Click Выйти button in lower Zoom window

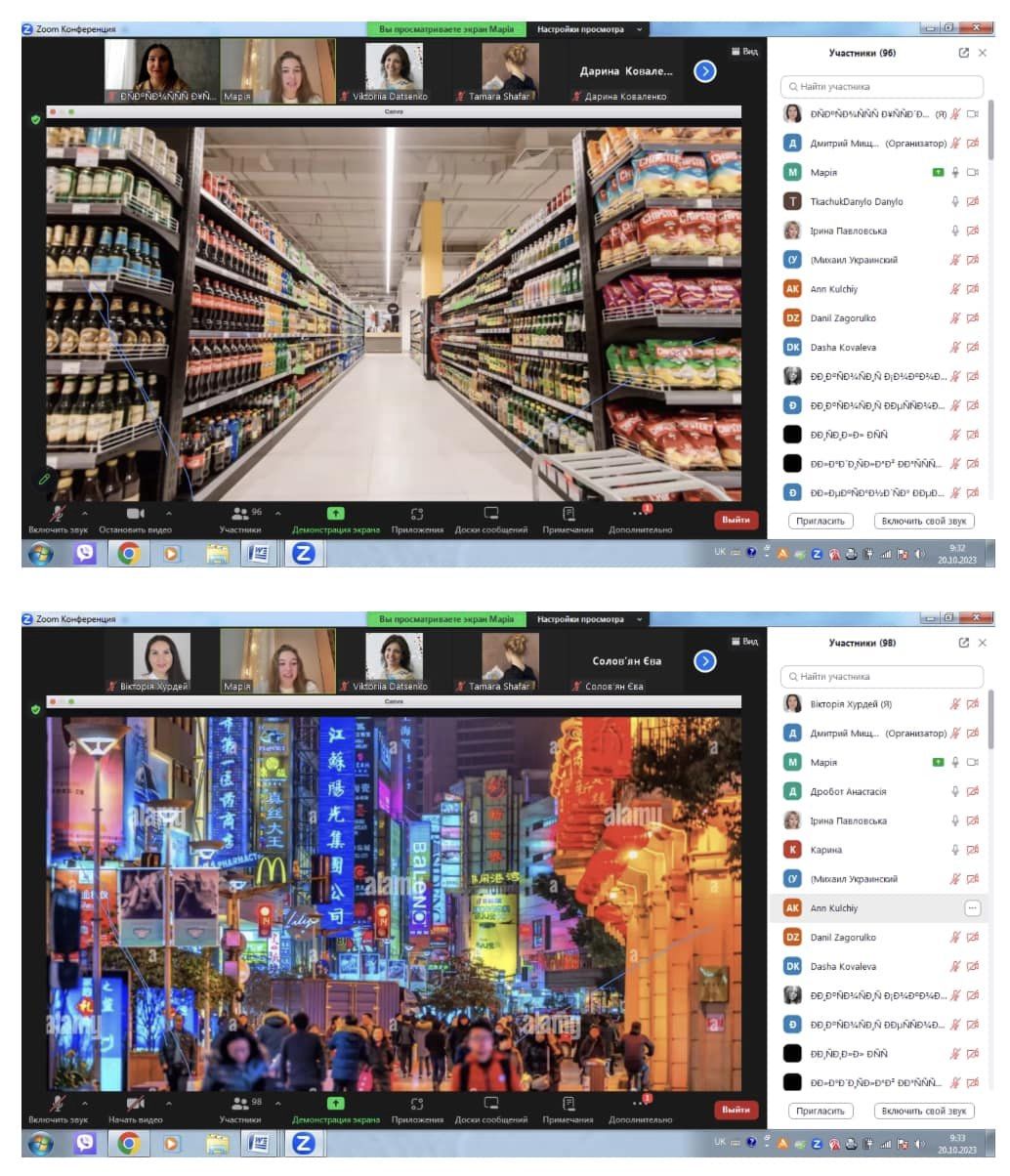[x=736, y=1110]
